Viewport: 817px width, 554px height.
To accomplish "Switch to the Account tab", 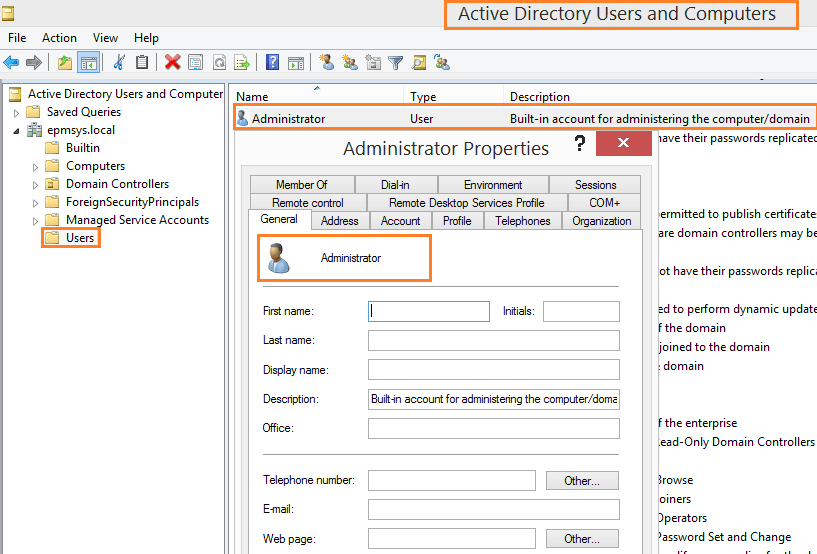I will point(400,221).
